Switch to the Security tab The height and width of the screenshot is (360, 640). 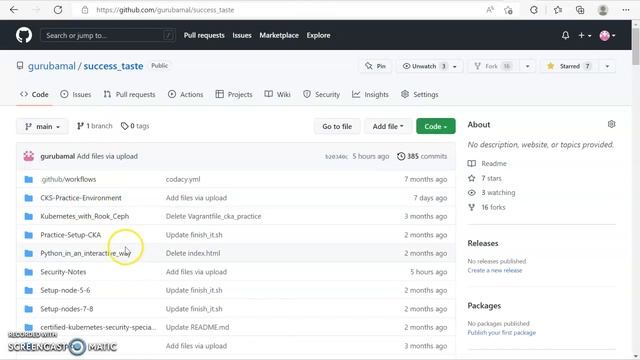pyautogui.click(x=322, y=94)
